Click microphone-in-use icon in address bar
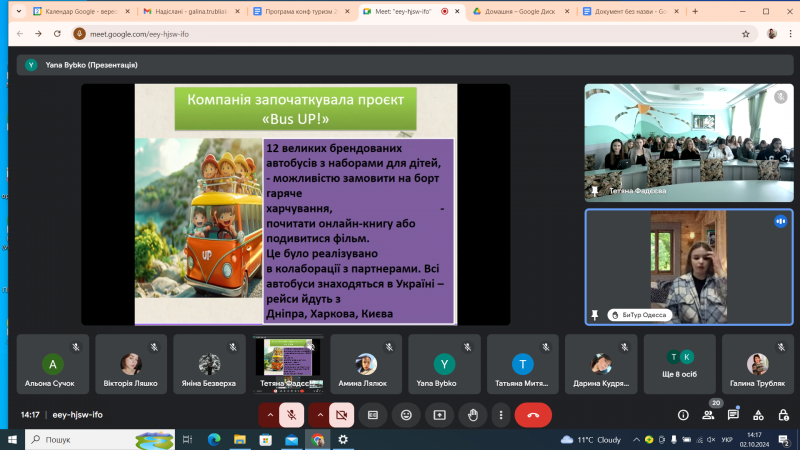Image resolution: width=800 pixels, height=450 pixels. (79, 34)
